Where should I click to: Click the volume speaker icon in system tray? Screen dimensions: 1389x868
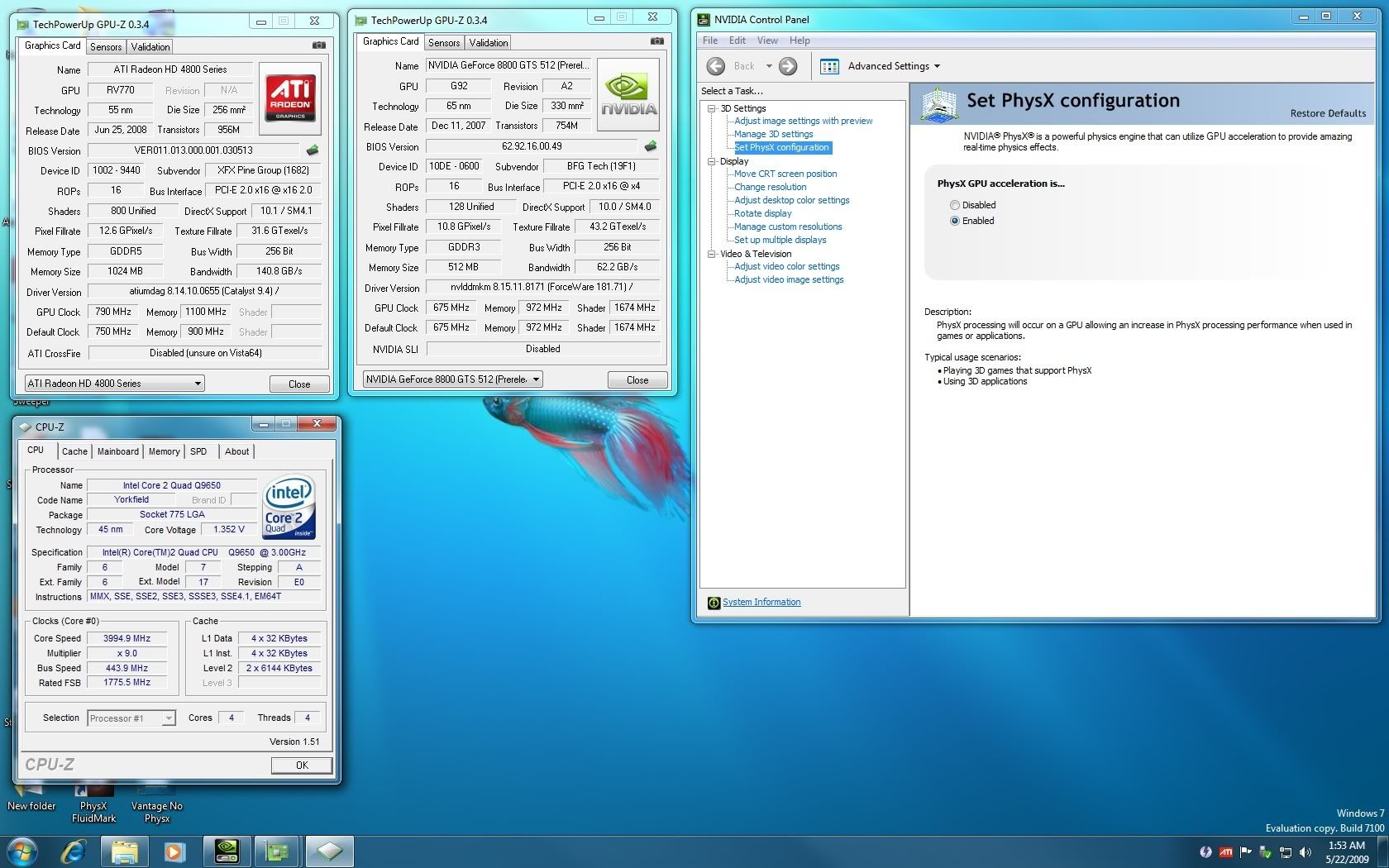1306,851
